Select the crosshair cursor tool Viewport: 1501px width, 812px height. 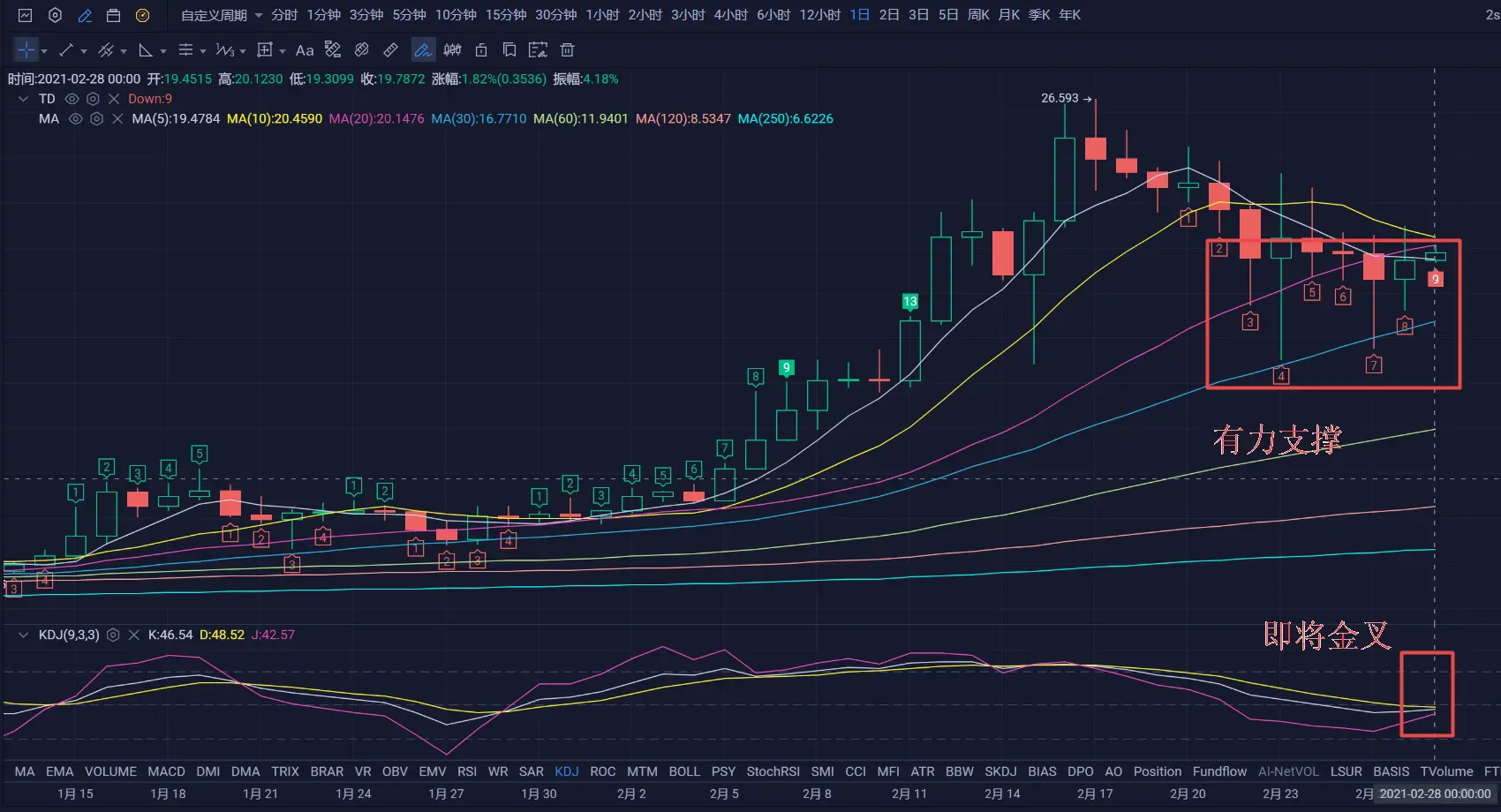pos(26,49)
